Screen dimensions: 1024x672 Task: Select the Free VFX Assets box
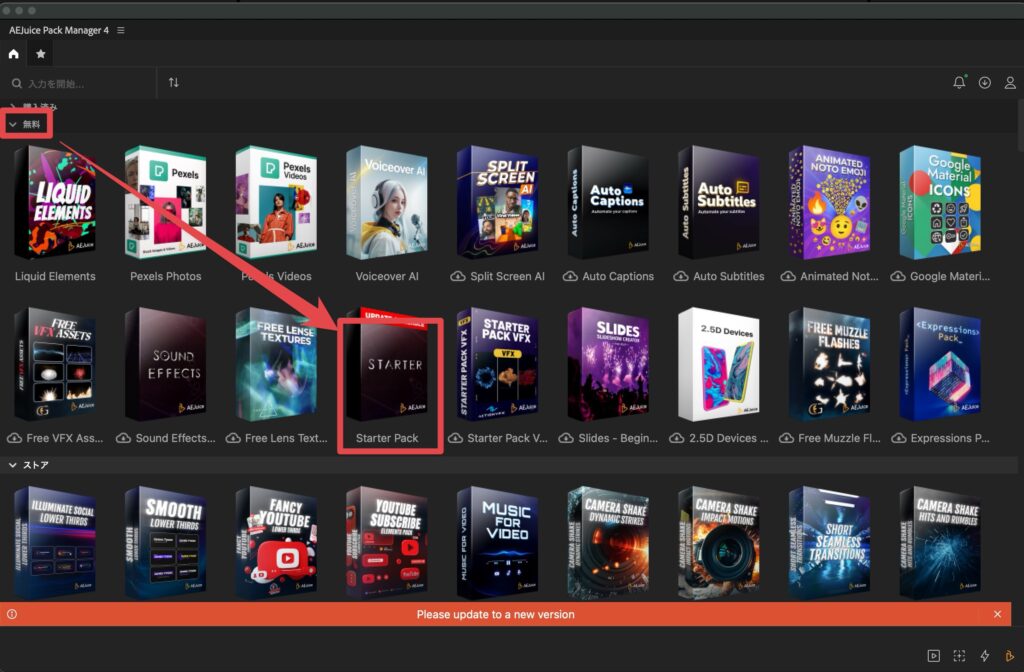55,364
